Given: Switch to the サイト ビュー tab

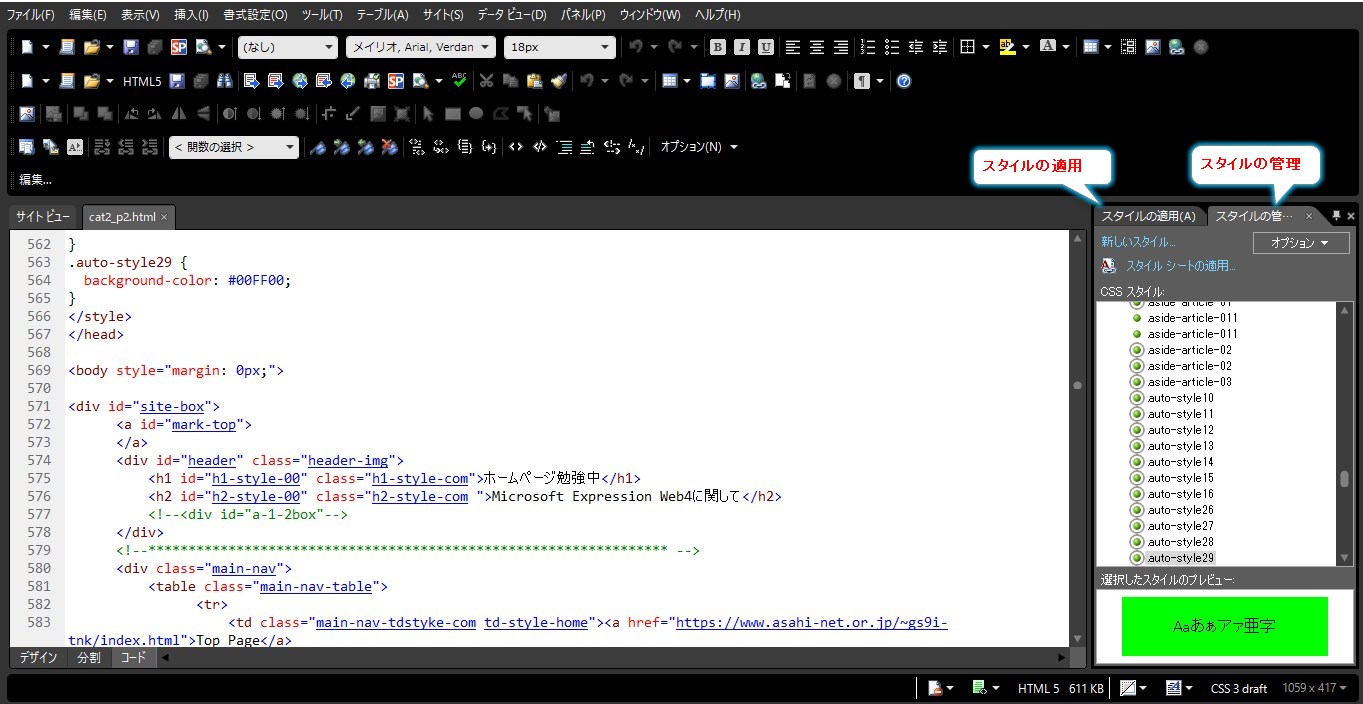Looking at the screenshot, I should pyautogui.click(x=43, y=216).
